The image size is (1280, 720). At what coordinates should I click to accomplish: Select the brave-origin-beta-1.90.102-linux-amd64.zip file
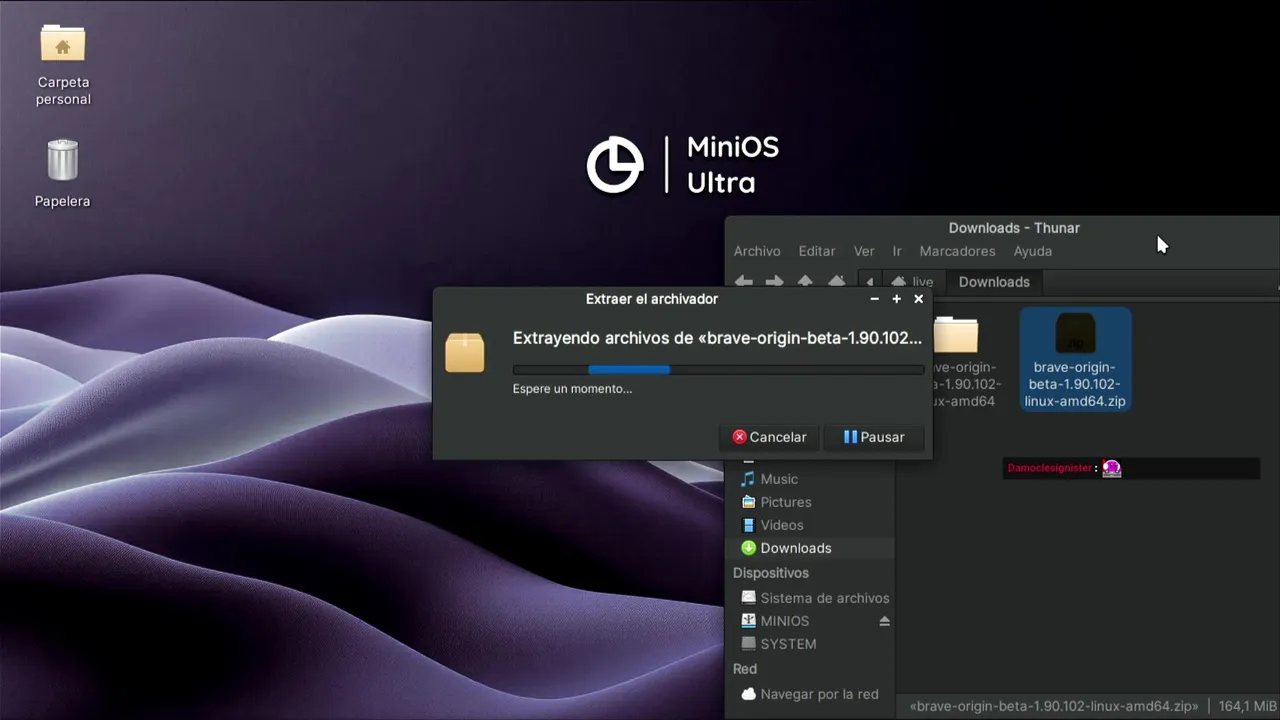tap(1075, 360)
